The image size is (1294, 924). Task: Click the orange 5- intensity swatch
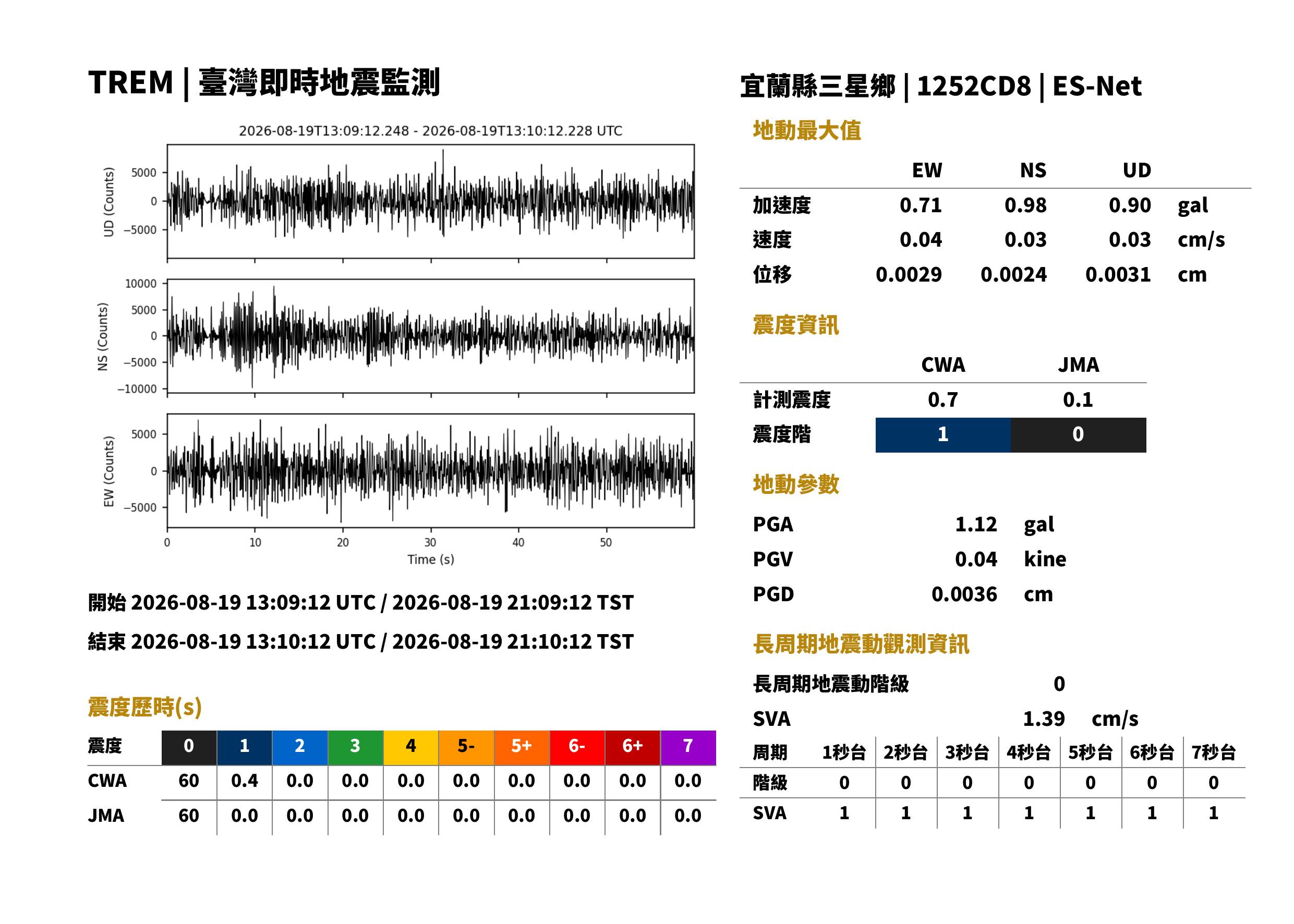pos(466,748)
